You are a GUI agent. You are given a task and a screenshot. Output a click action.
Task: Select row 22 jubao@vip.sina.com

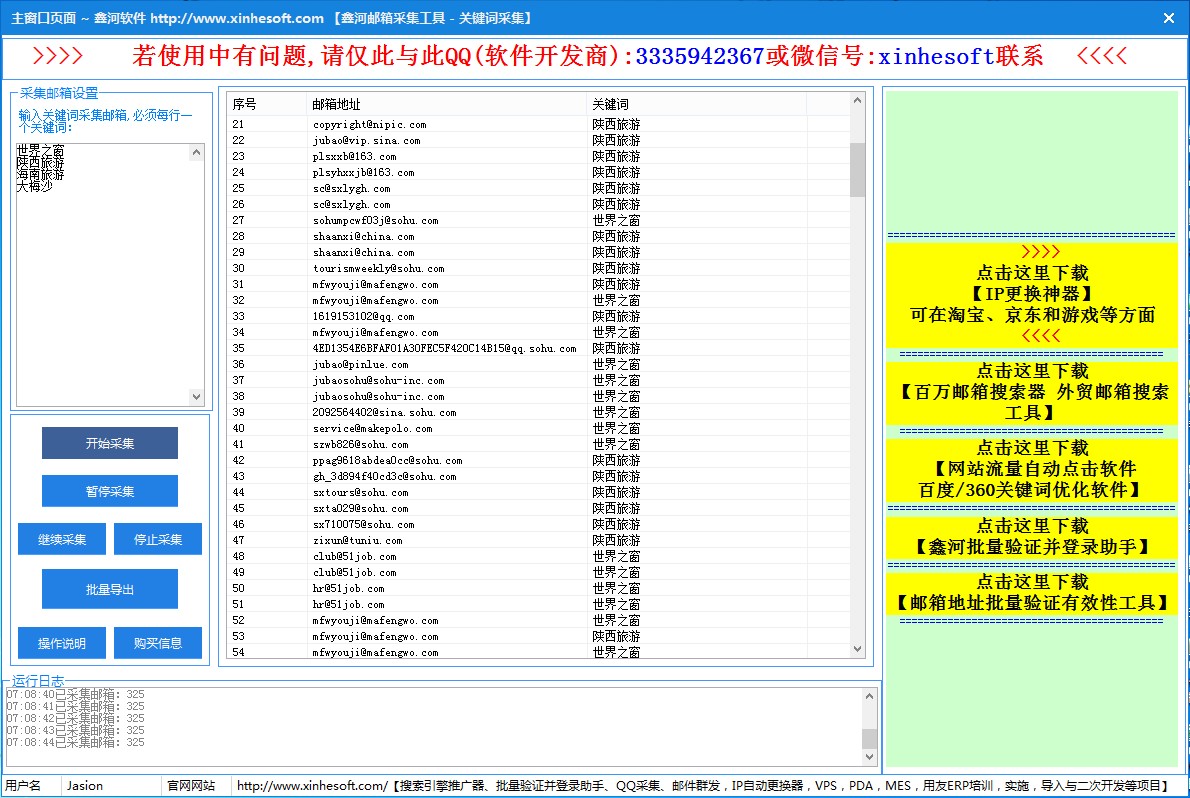[539, 140]
